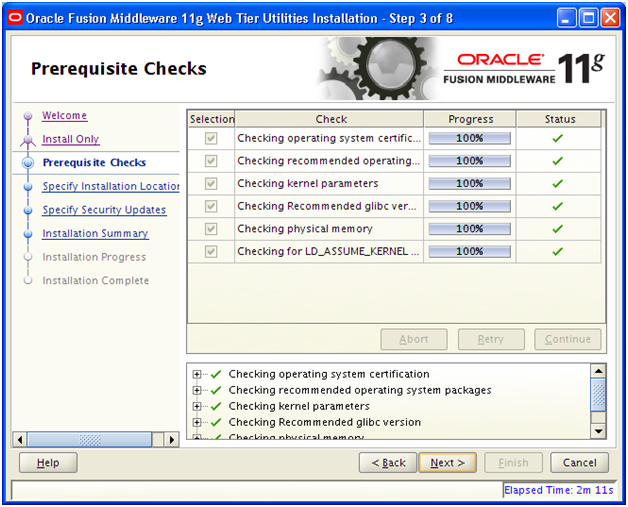Open Help for this step
The height and width of the screenshot is (507, 628).
(48, 463)
